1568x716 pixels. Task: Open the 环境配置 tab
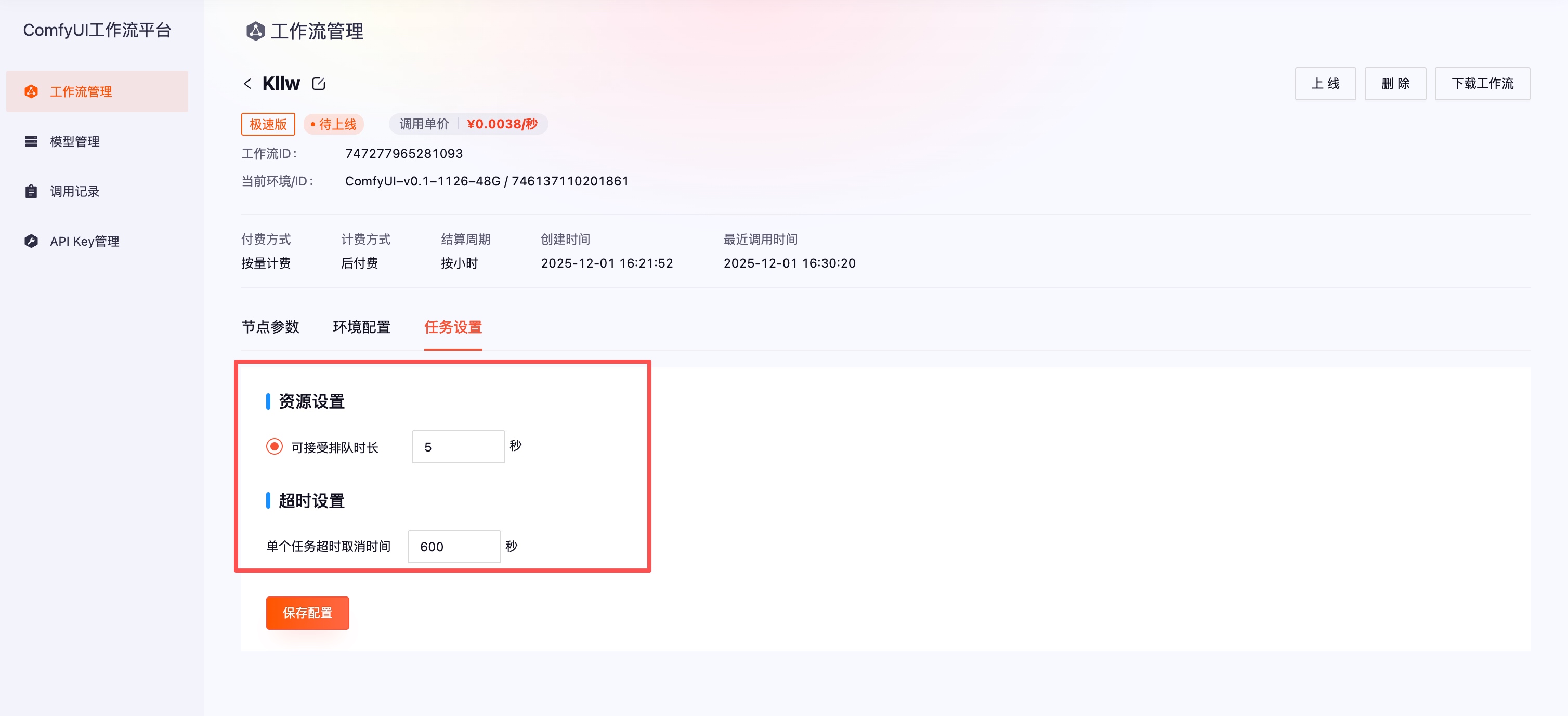361,327
